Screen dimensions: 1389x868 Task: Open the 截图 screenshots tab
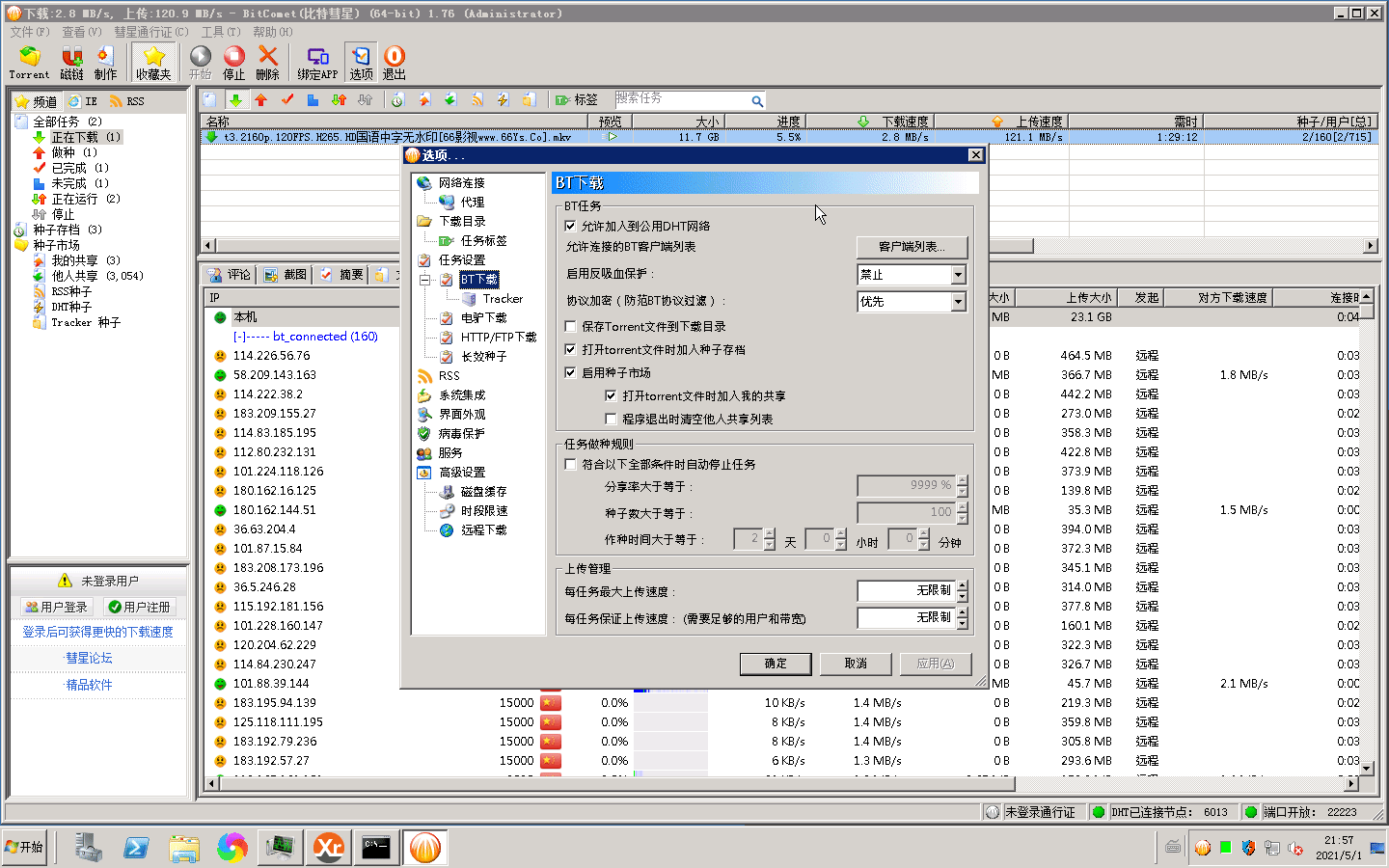tap(286, 275)
